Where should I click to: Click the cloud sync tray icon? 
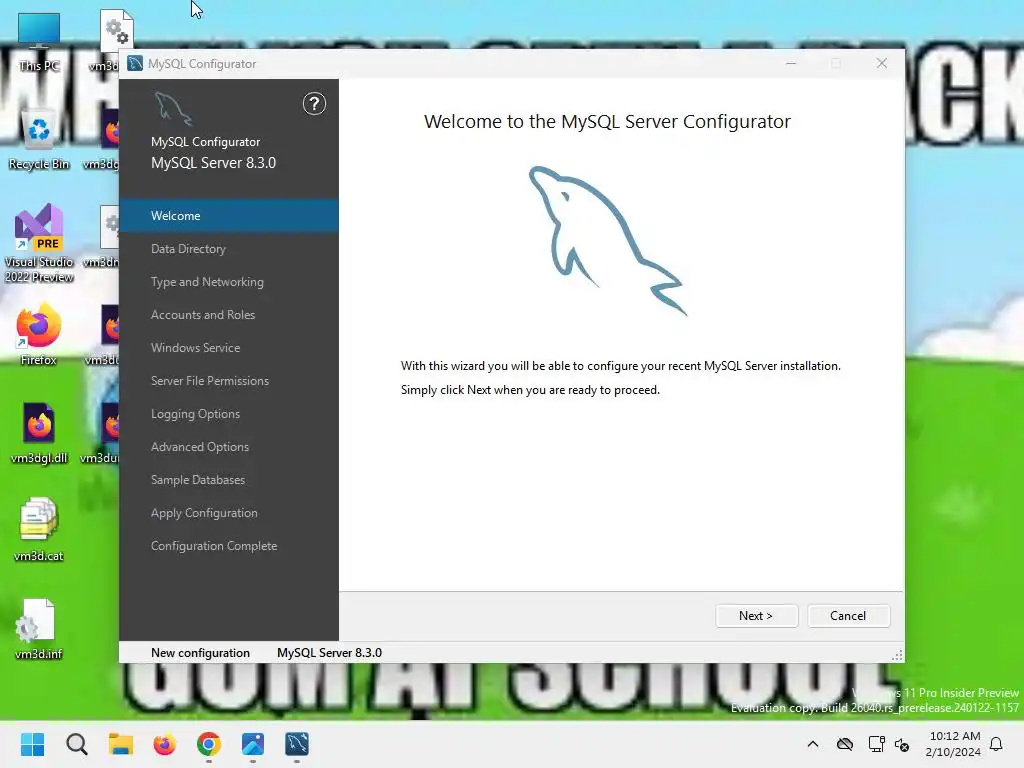845,744
